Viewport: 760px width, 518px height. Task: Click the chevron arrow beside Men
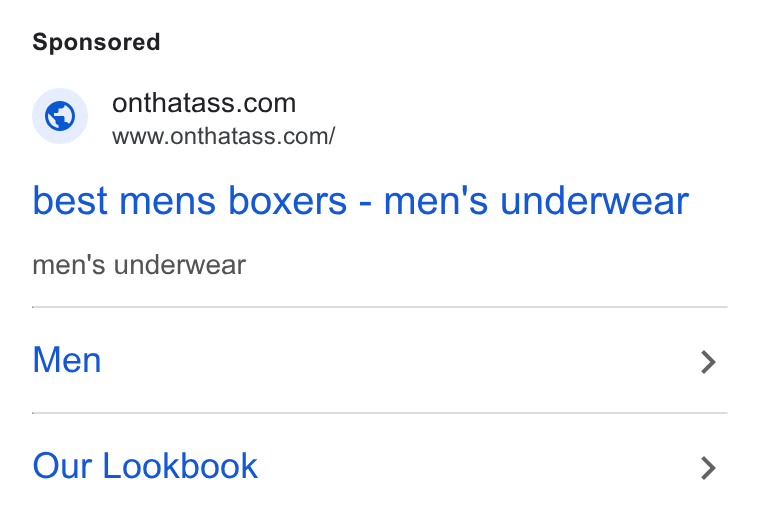[x=708, y=362]
